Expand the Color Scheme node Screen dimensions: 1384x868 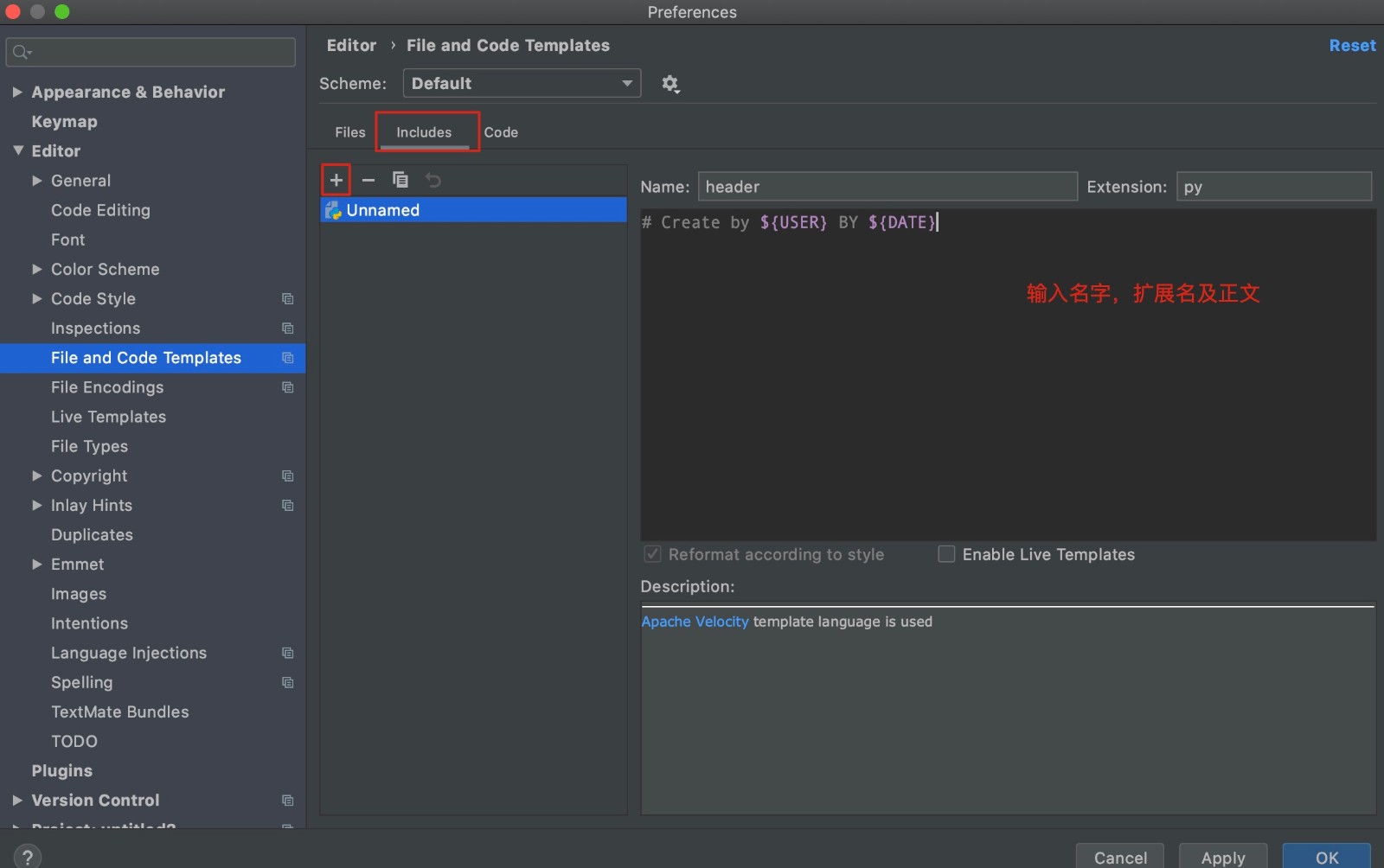point(37,269)
